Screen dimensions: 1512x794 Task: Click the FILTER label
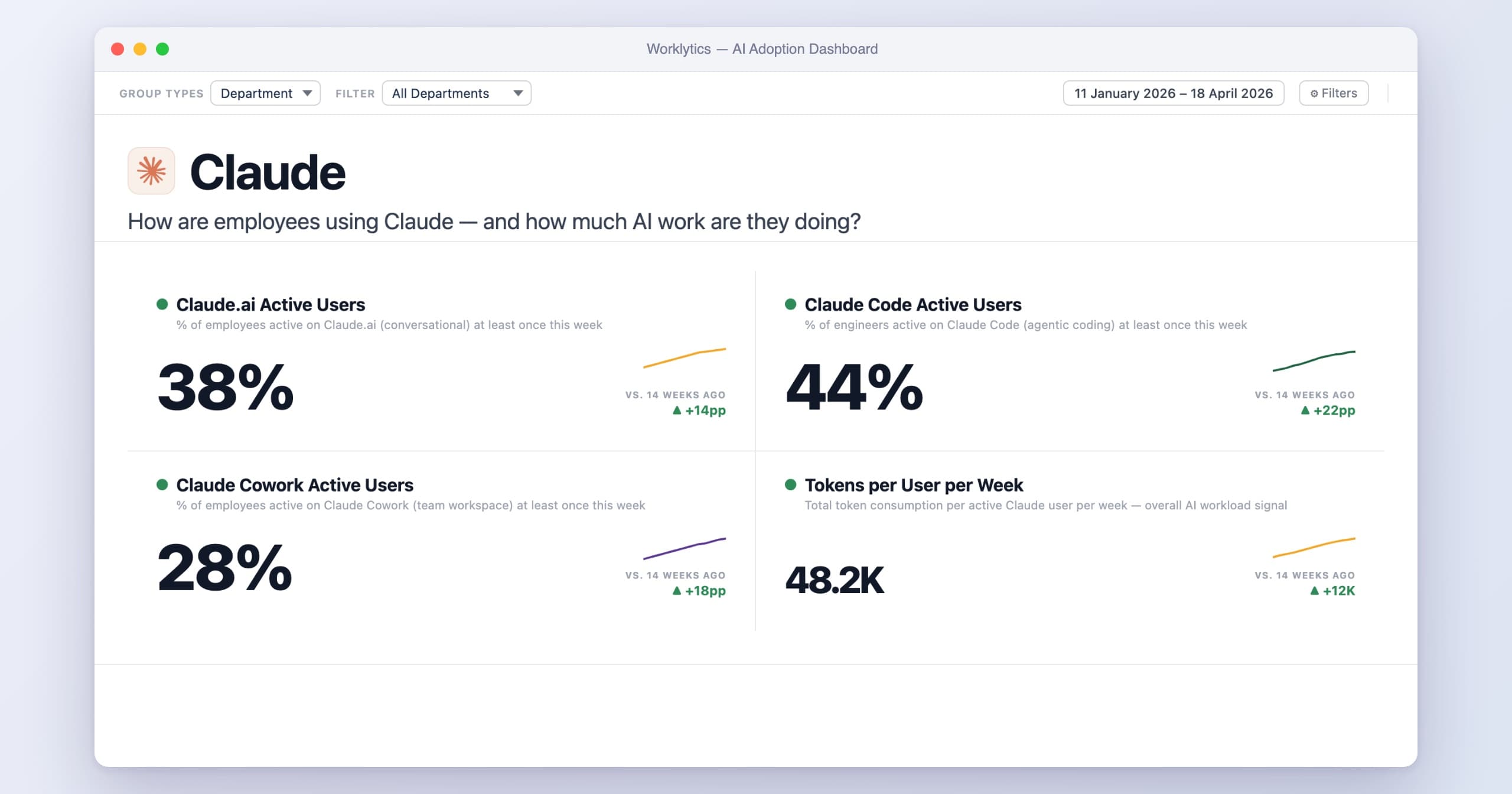click(355, 93)
